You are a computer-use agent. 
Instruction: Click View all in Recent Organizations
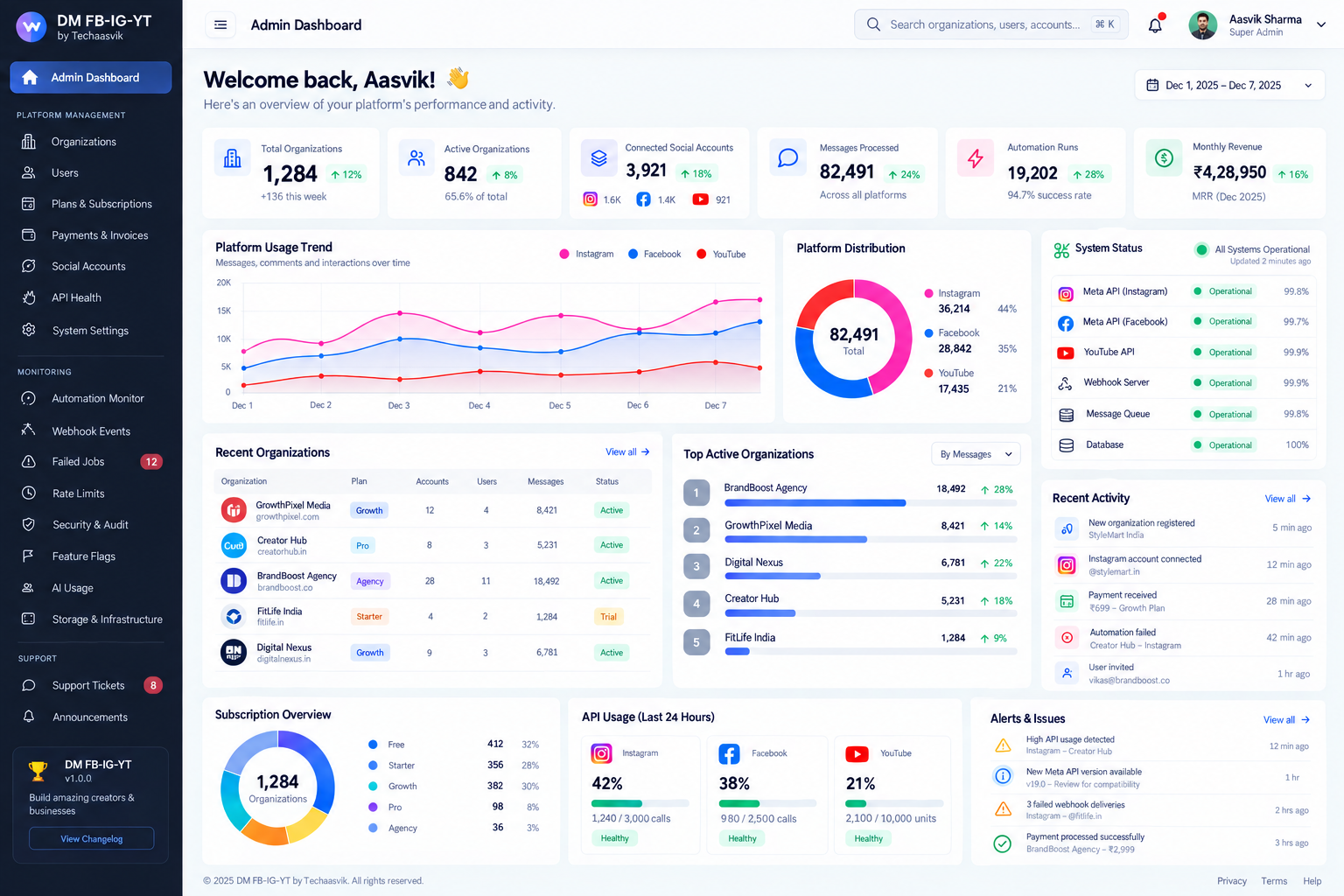[627, 452]
